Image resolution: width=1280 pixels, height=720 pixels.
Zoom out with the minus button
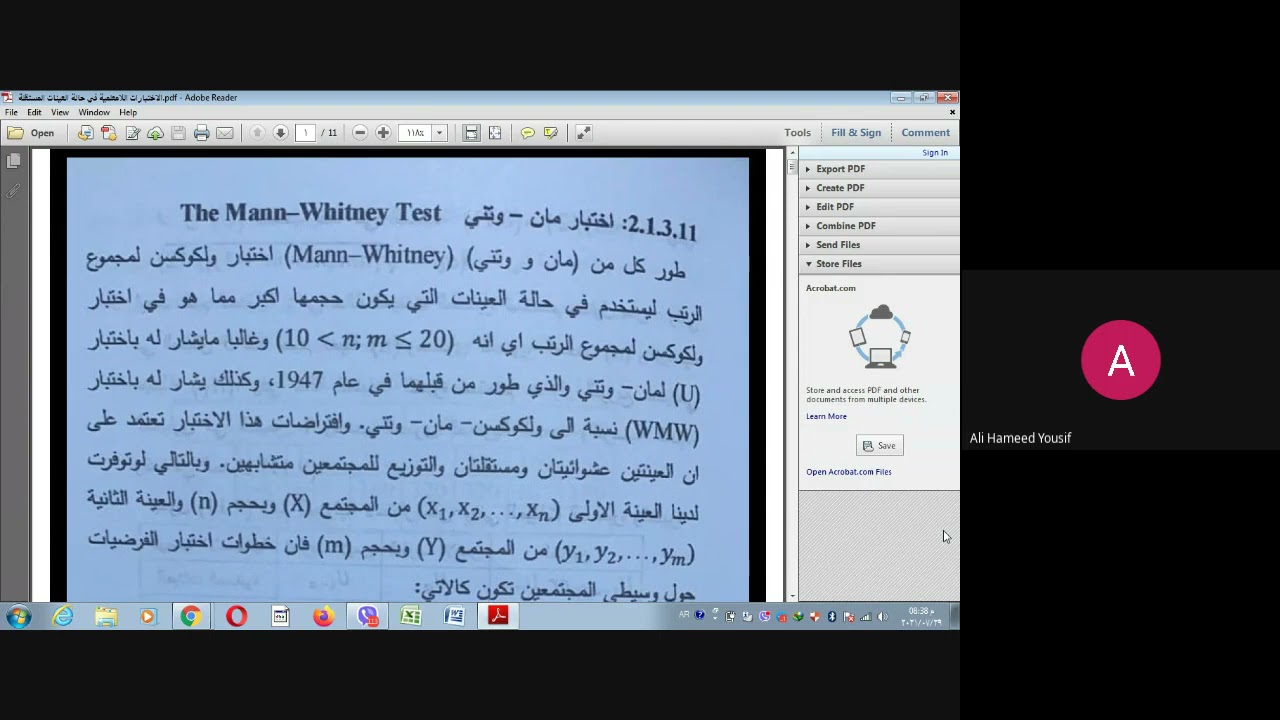pyautogui.click(x=360, y=133)
